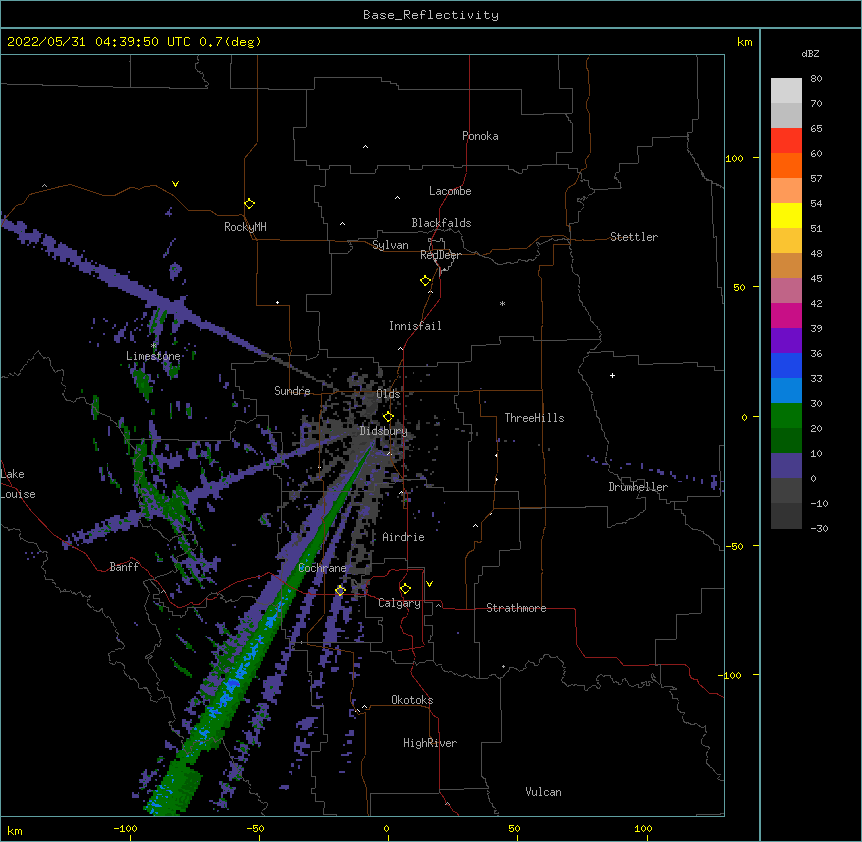Click the -50 tick label on the horizontal axis
The width and height of the screenshot is (862, 842).
point(255,829)
